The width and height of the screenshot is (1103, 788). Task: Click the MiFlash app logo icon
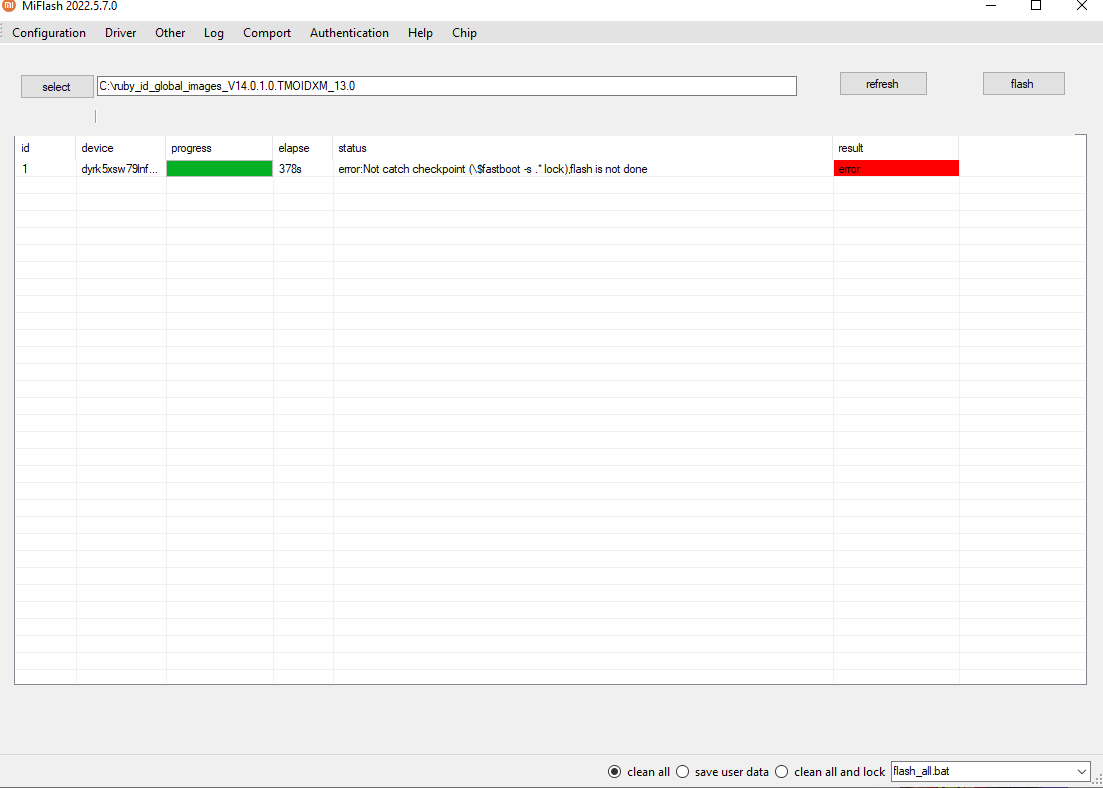[9, 6]
